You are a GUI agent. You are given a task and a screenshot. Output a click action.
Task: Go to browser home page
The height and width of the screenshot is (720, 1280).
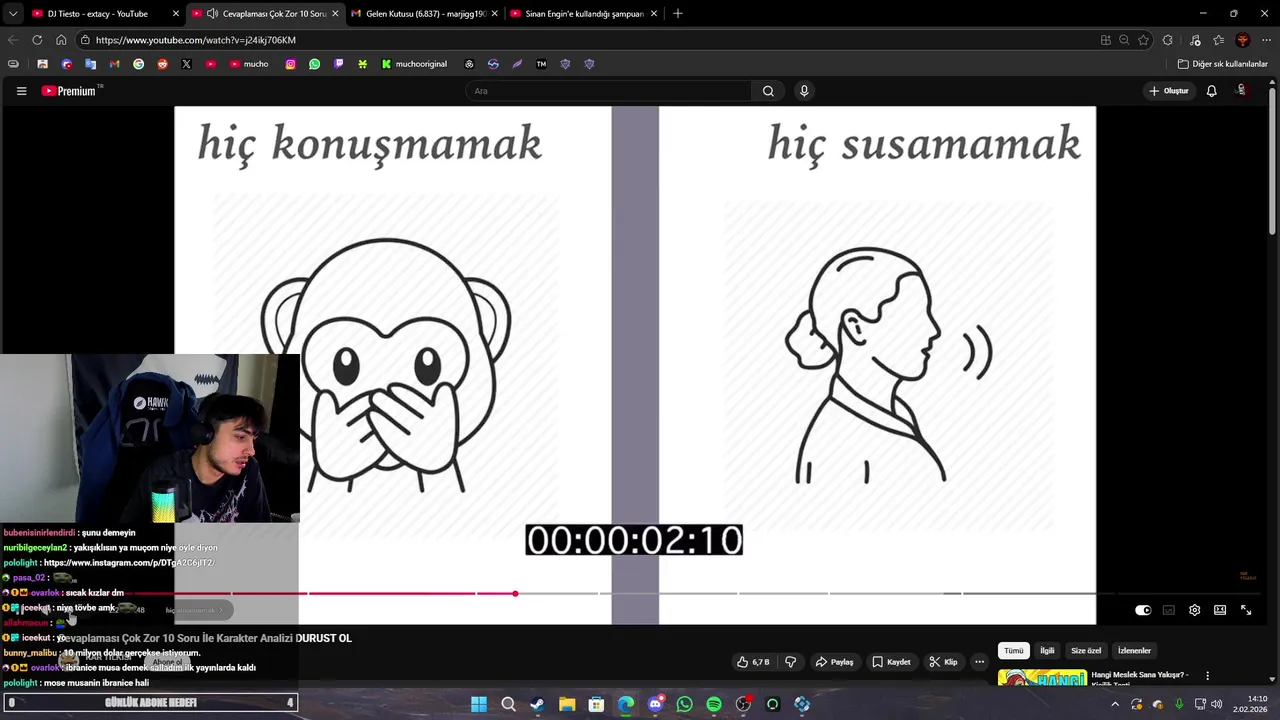[x=61, y=40]
